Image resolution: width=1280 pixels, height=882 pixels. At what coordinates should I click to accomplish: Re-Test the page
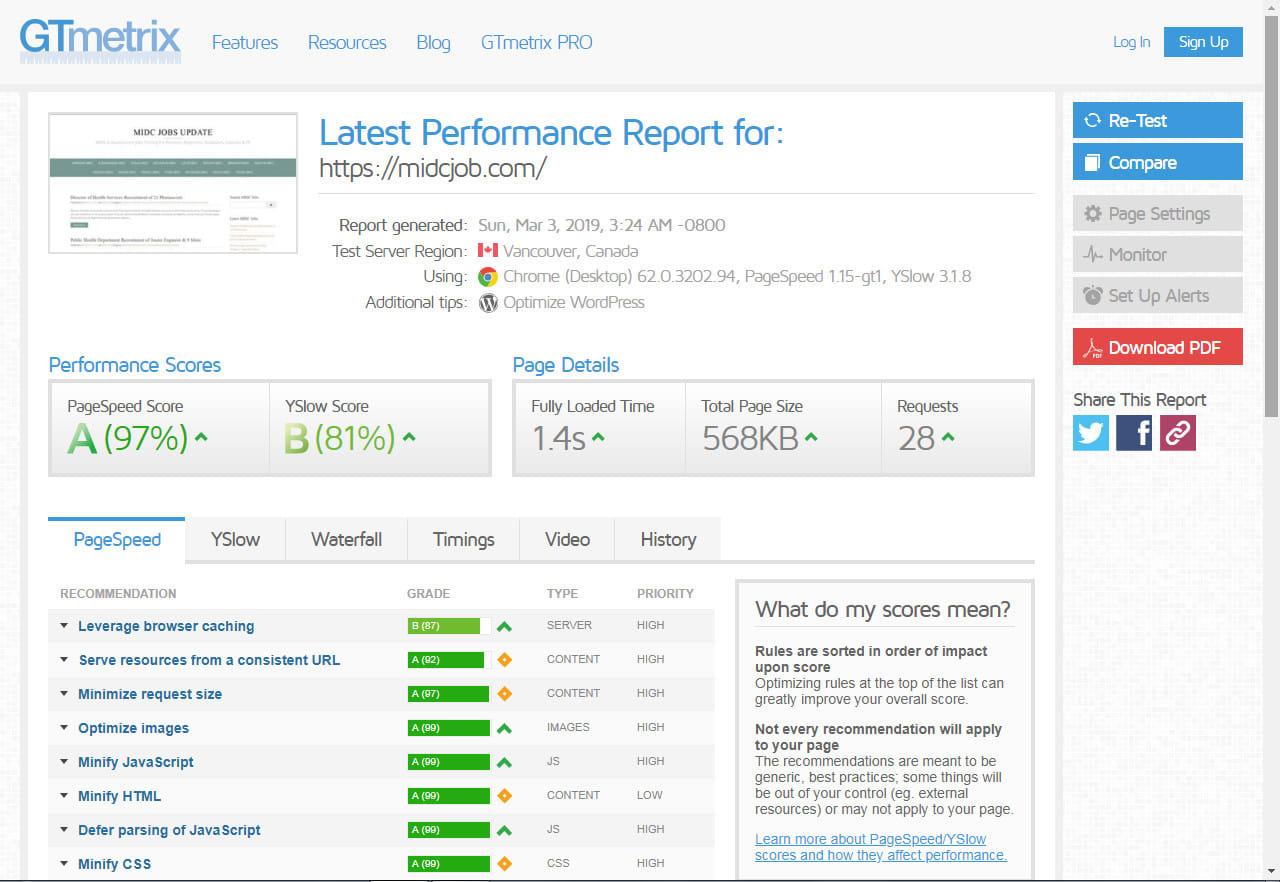1157,120
